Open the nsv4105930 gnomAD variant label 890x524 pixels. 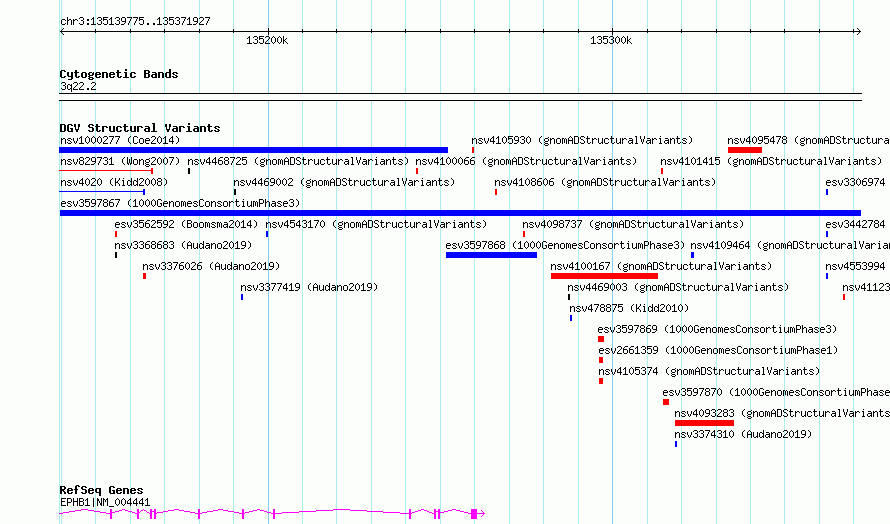pos(582,140)
